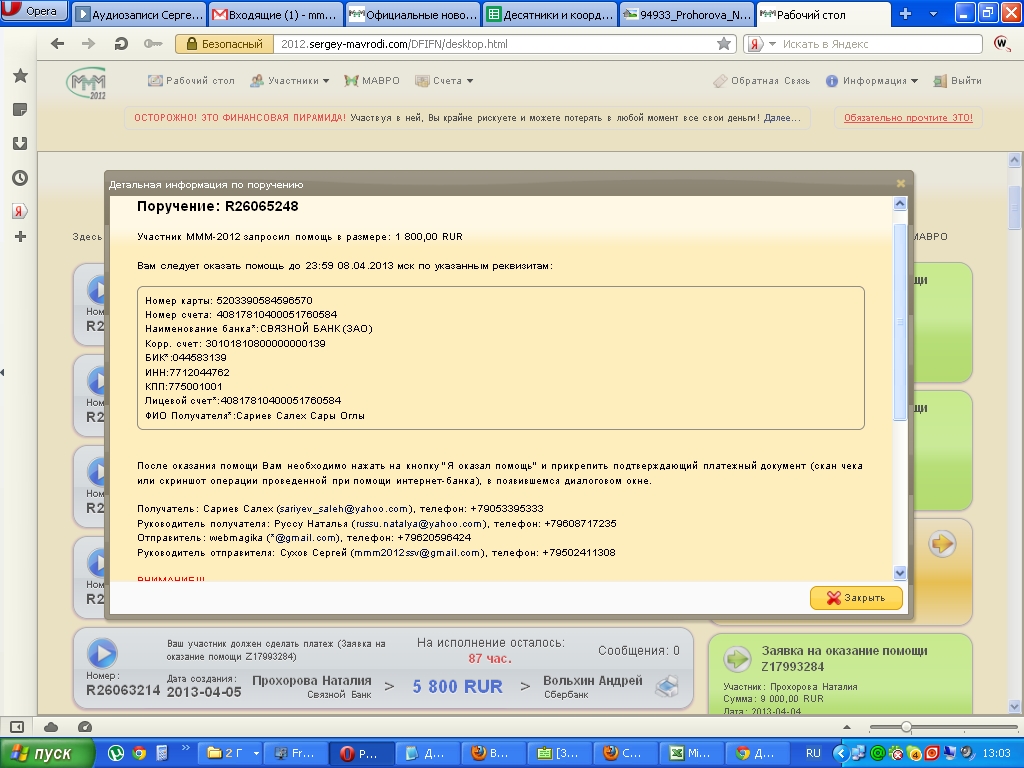Go back with the browser back arrow
The width and height of the screenshot is (1024, 768).
pos(57,44)
